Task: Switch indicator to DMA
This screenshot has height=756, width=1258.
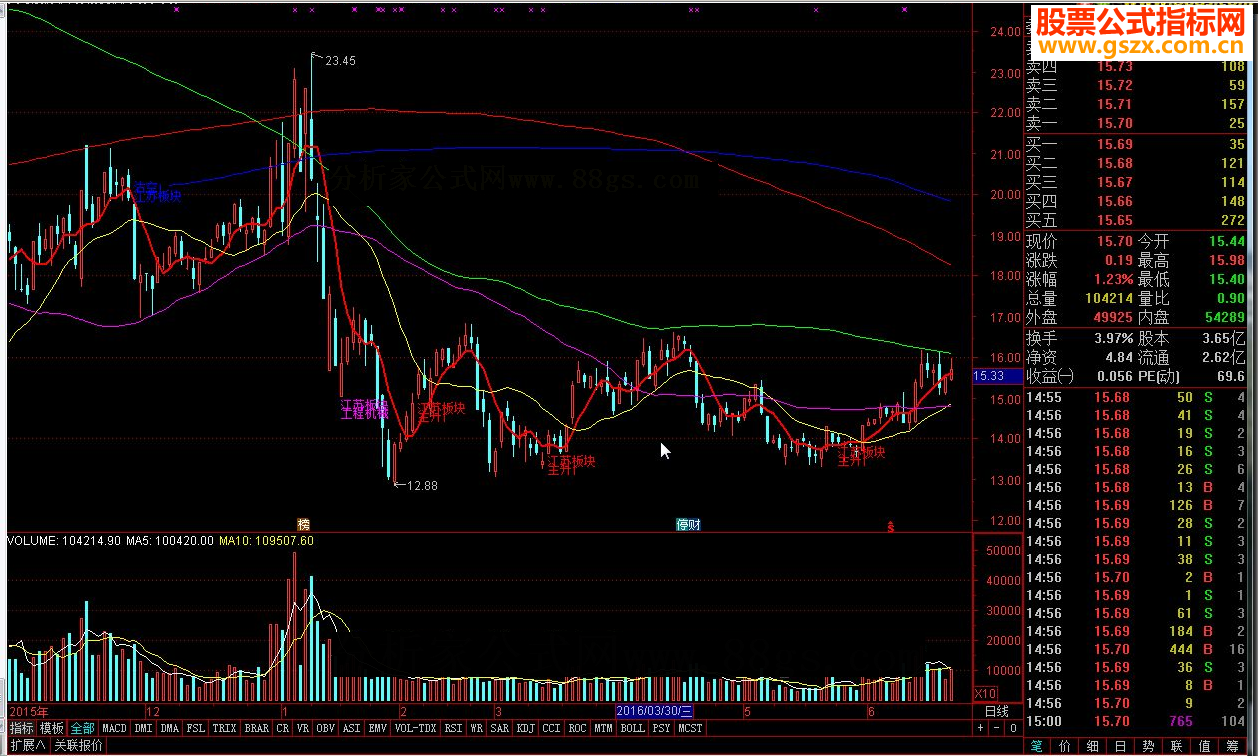Action: (x=169, y=728)
